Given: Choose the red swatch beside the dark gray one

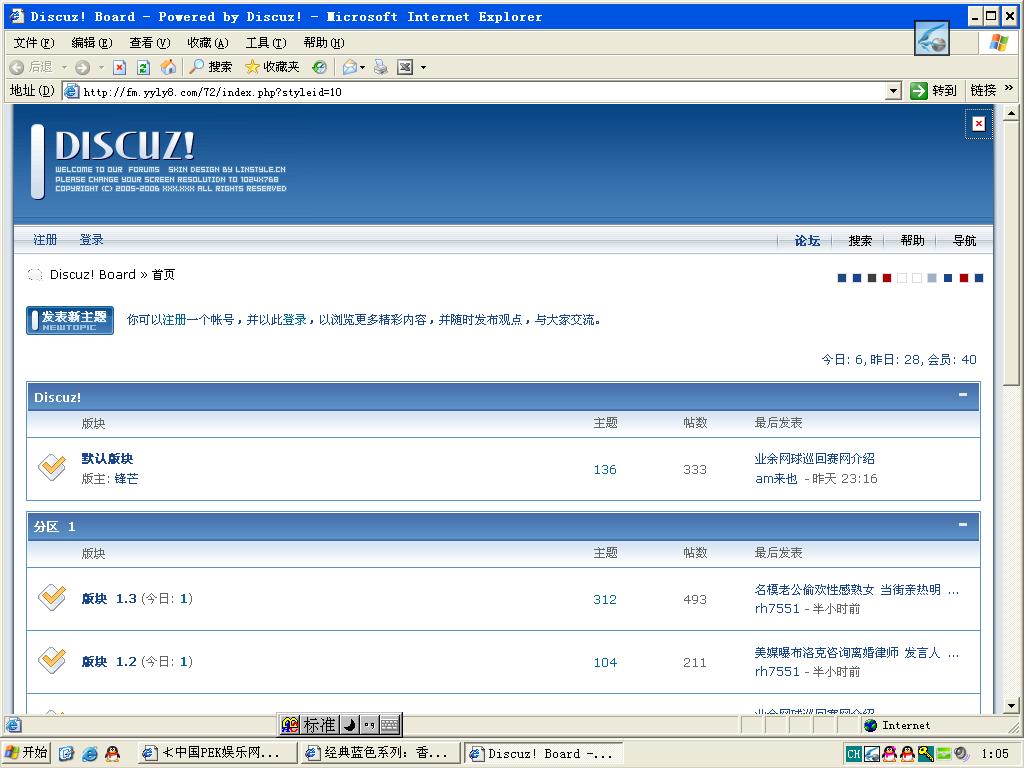Looking at the screenshot, I should coord(887,278).
